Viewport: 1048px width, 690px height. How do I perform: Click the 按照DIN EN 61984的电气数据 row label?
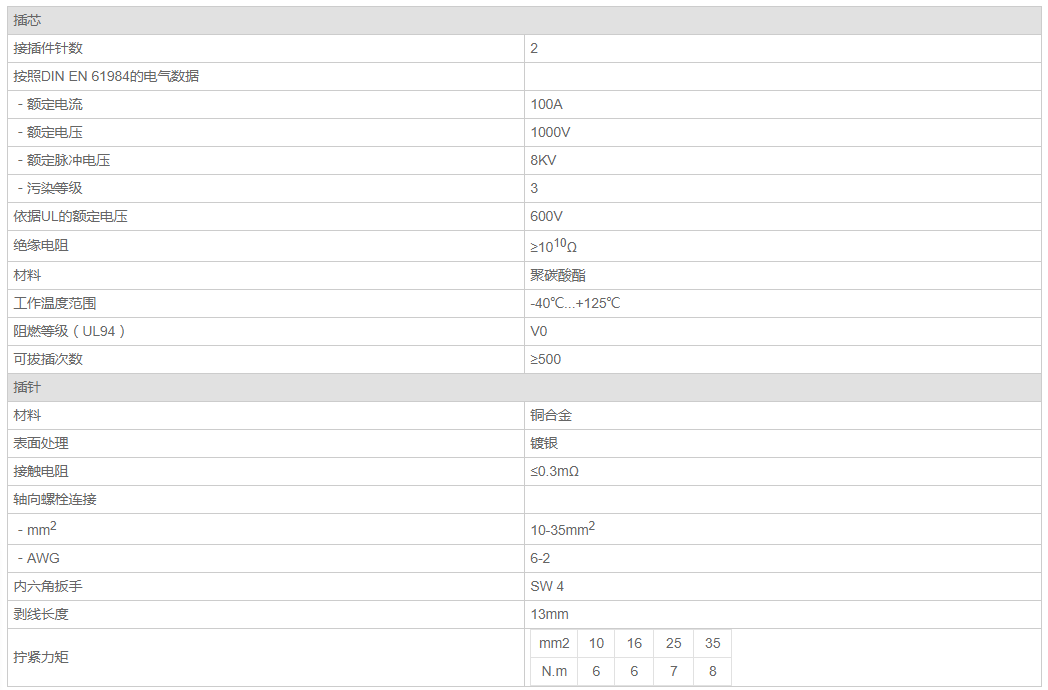pos(106,76)
